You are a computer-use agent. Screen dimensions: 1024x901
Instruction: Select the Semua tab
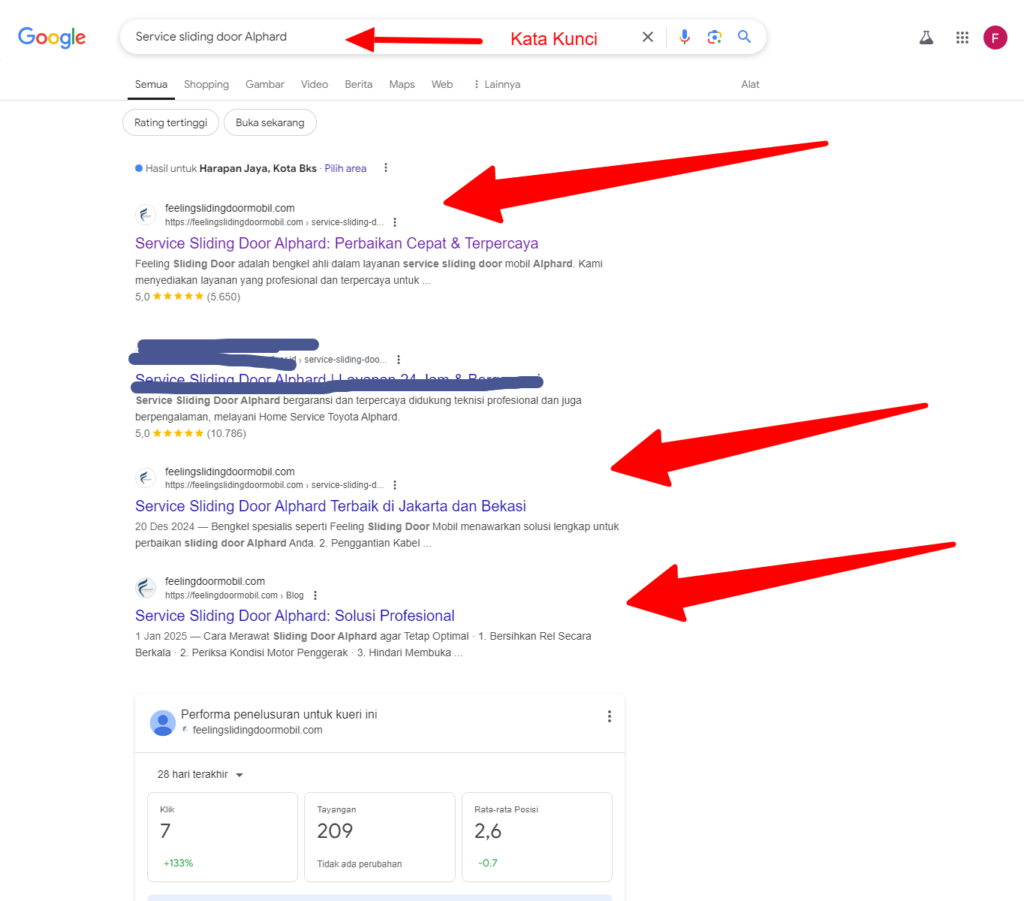pos(151,84)
